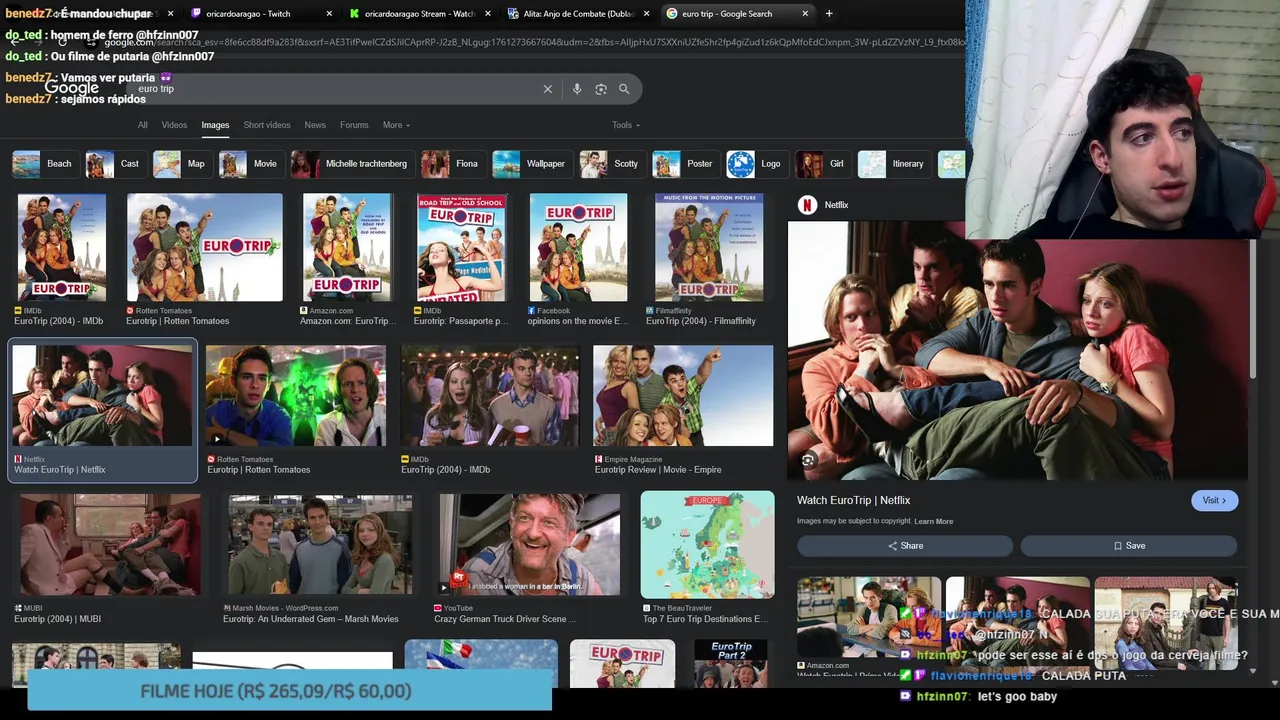Viewport: 1280px width, 720px height.
Task: Click the Google logo
Action: click(71, 88)
